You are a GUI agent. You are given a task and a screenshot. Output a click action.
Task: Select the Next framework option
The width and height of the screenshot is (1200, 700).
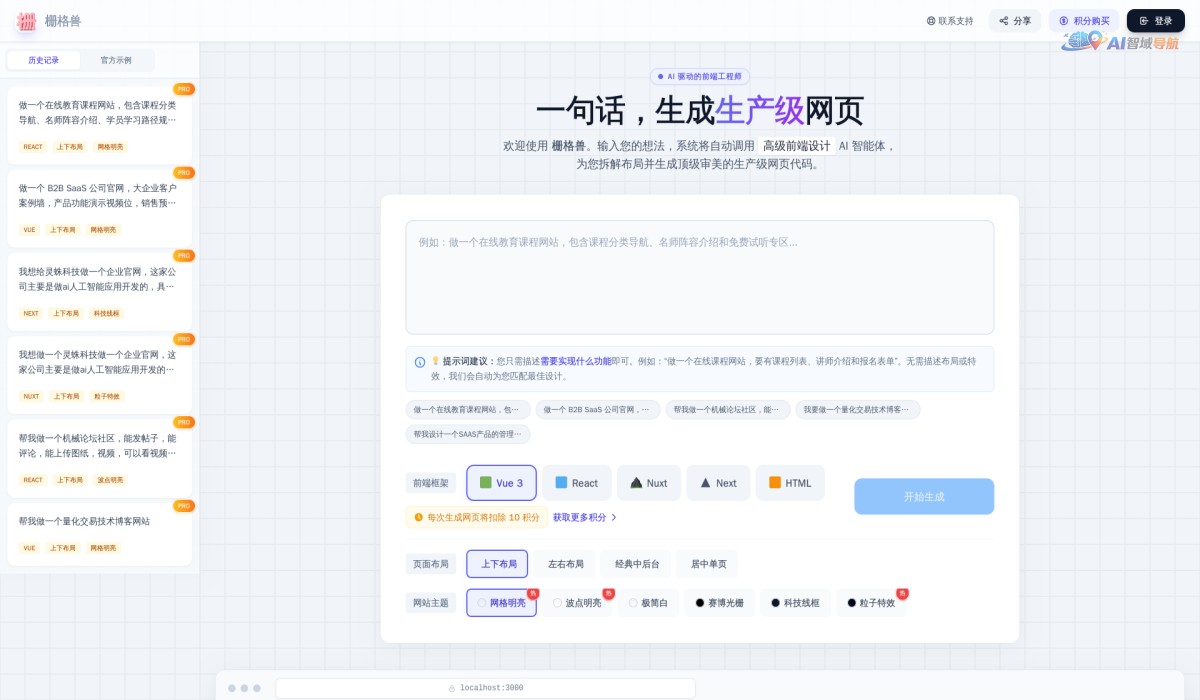tap(718, 483)
